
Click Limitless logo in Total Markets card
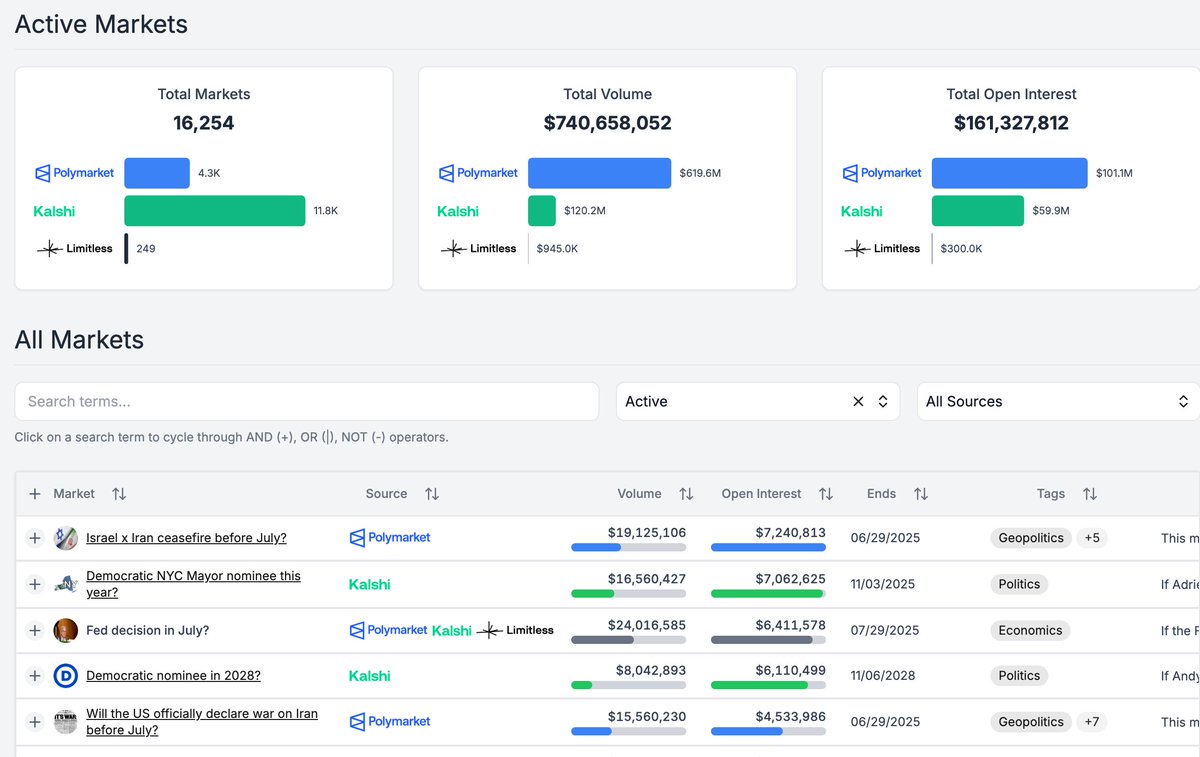[75, 249]
